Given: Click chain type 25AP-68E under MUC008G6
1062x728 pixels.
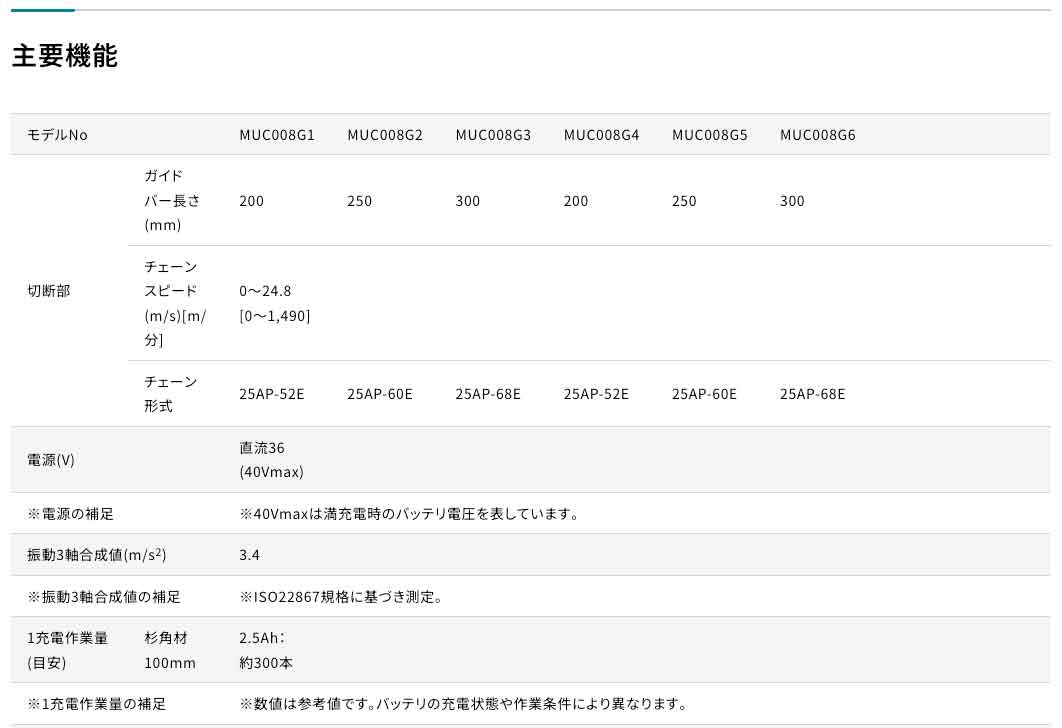Looking at the screenshot, I should point(812,394).
